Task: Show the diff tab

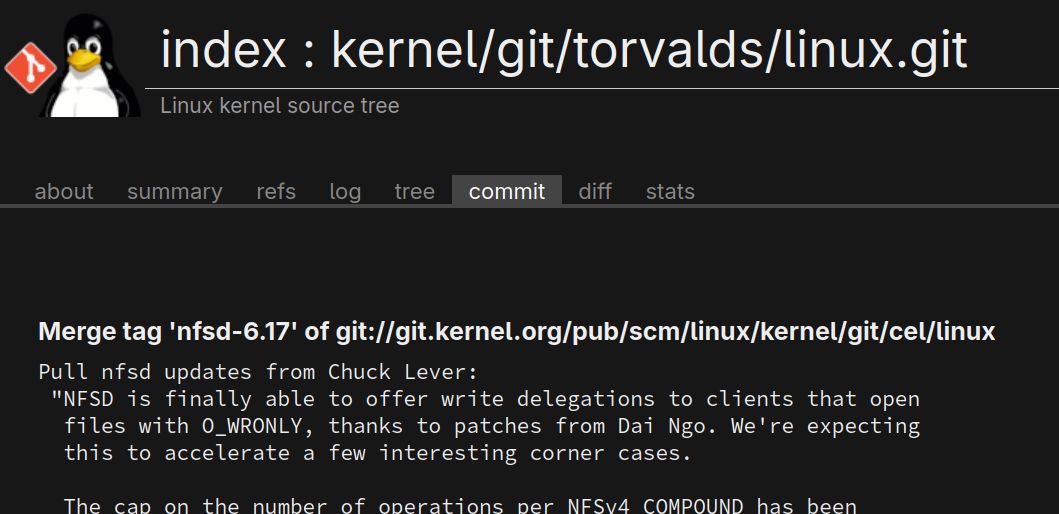Action: 595,192
